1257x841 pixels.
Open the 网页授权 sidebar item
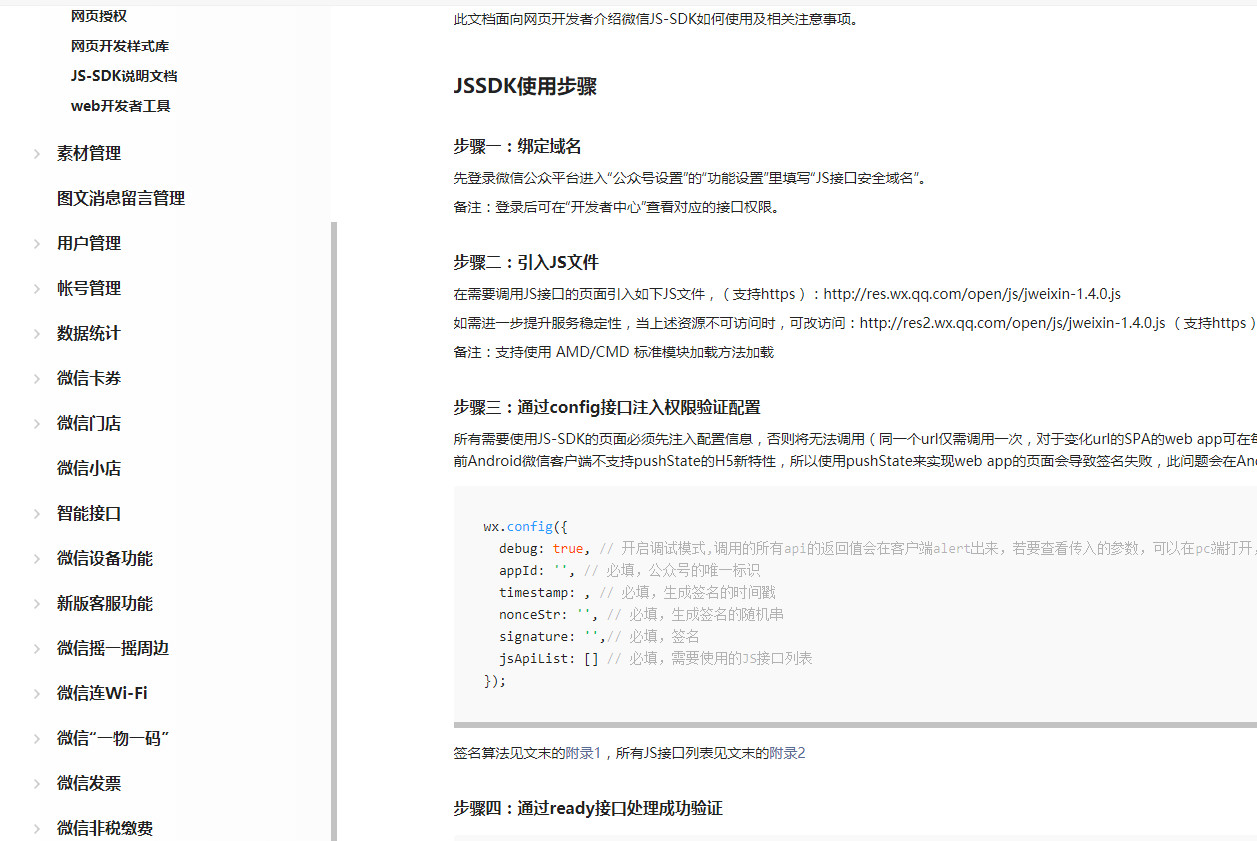[99, 16]
